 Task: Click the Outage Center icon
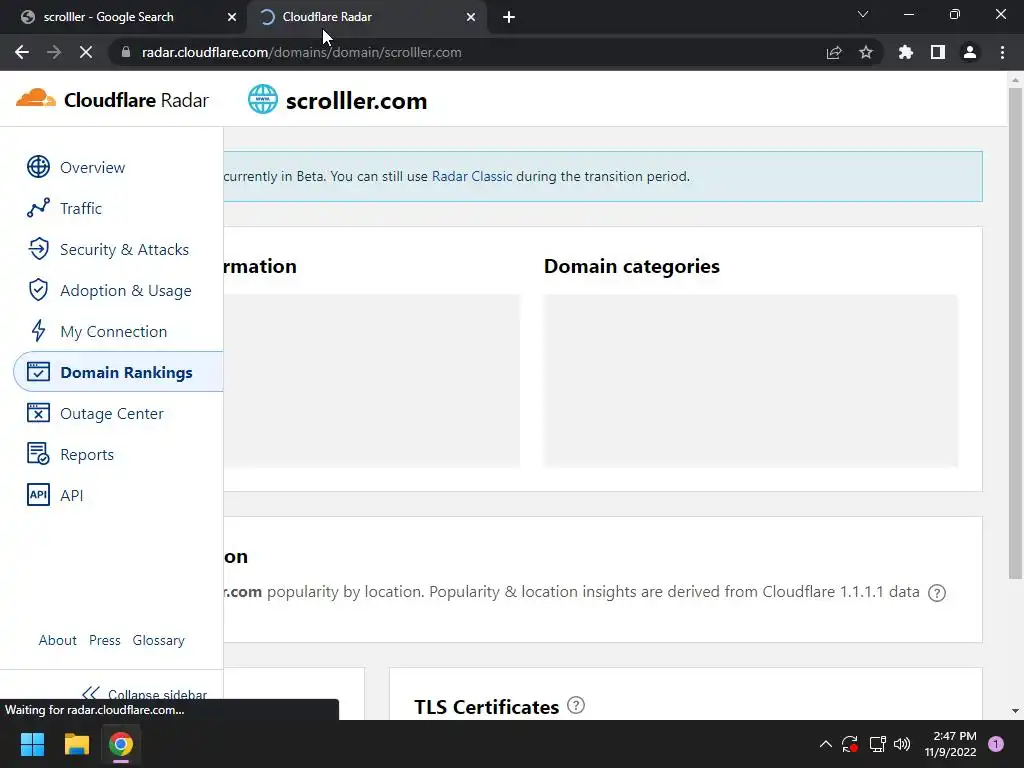(38, 413)
